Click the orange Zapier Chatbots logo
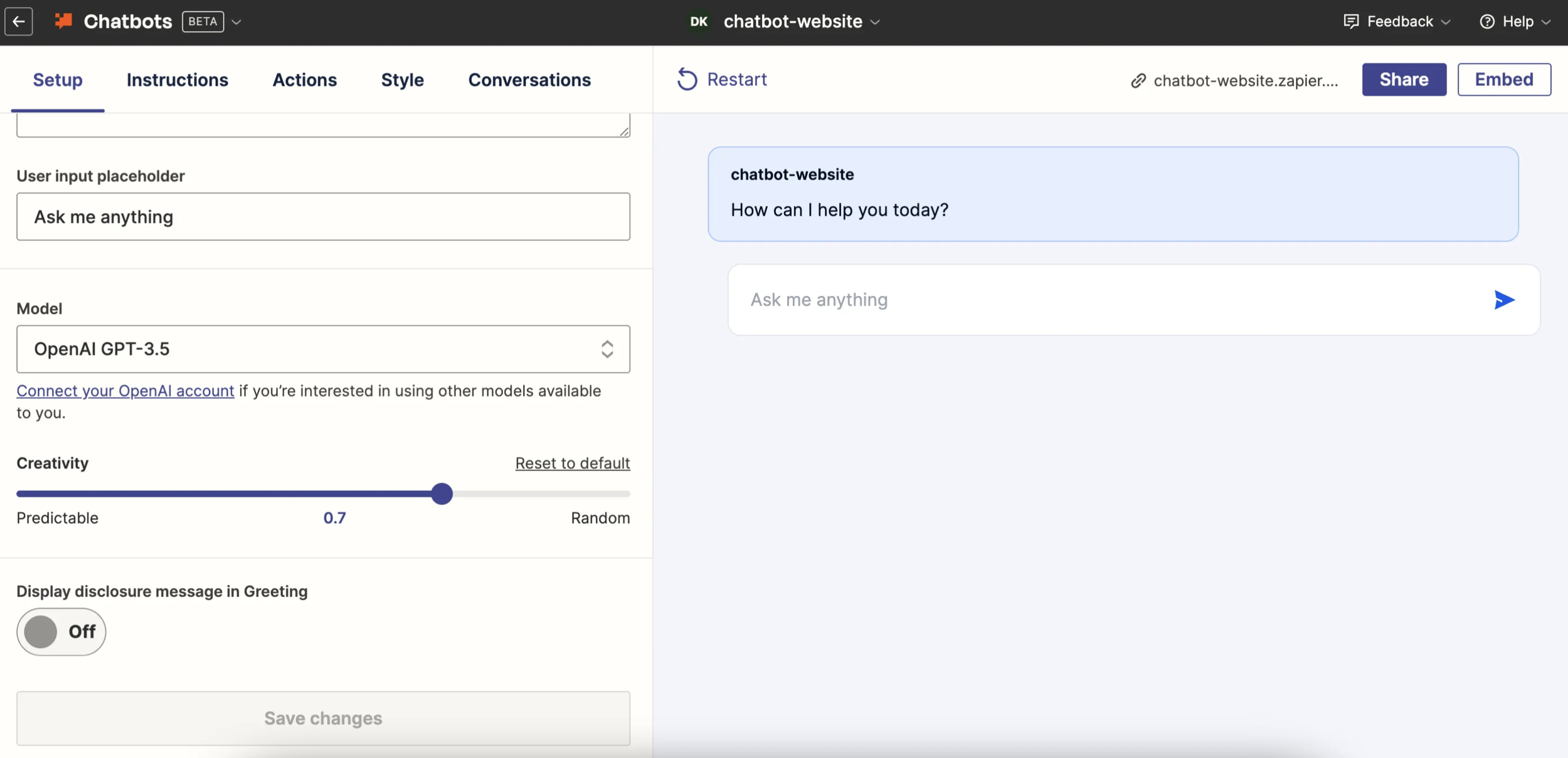The image size is (1568, 758). click(x=63, y=21)
